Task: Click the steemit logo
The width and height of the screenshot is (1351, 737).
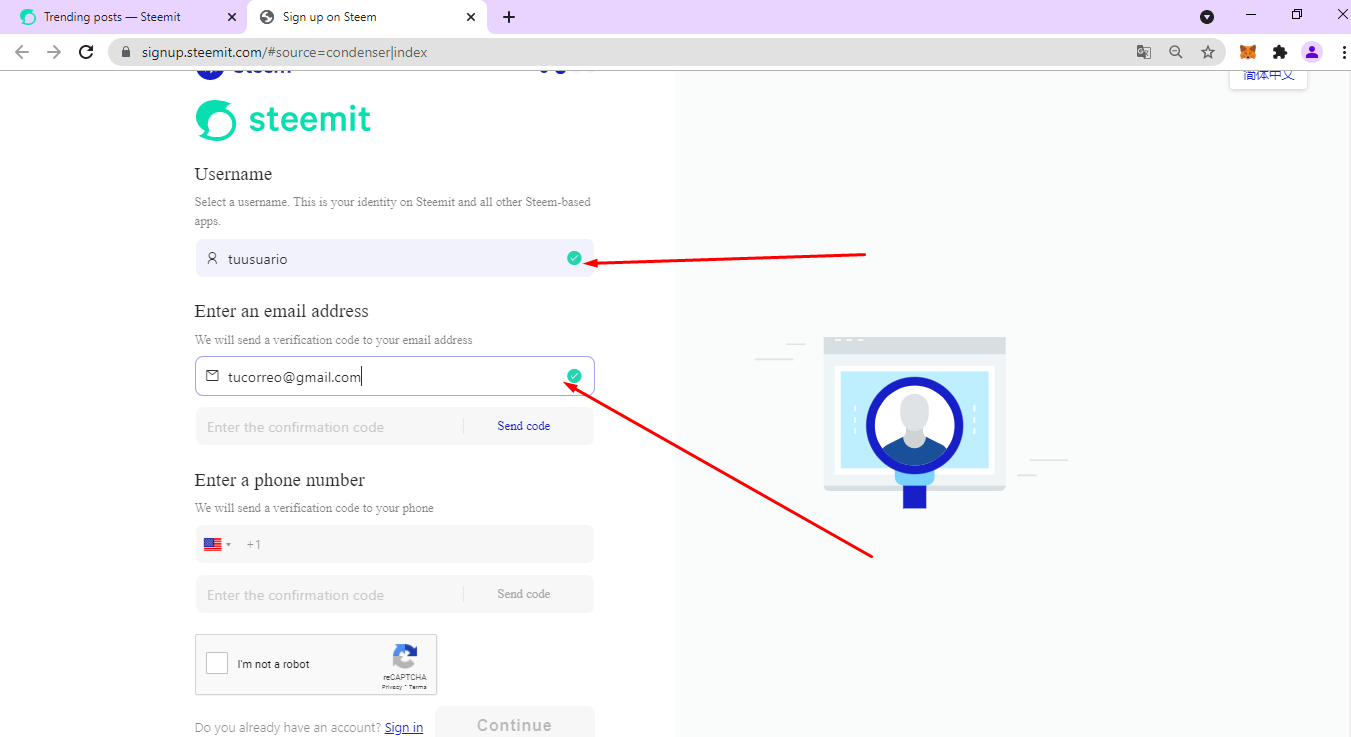Action: [283, 120]
